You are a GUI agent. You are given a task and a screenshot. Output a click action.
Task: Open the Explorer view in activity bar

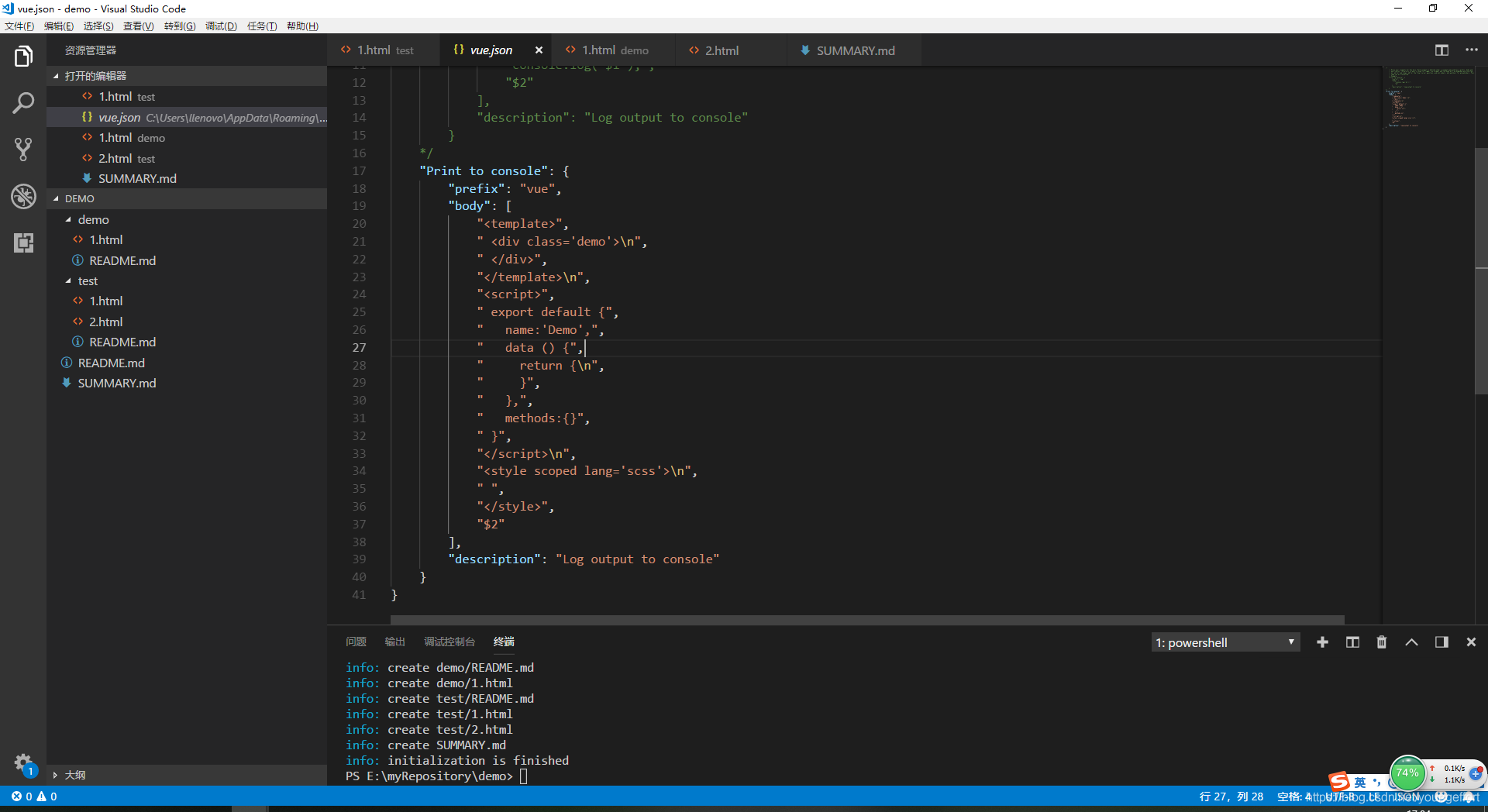(x=23, y=57)
